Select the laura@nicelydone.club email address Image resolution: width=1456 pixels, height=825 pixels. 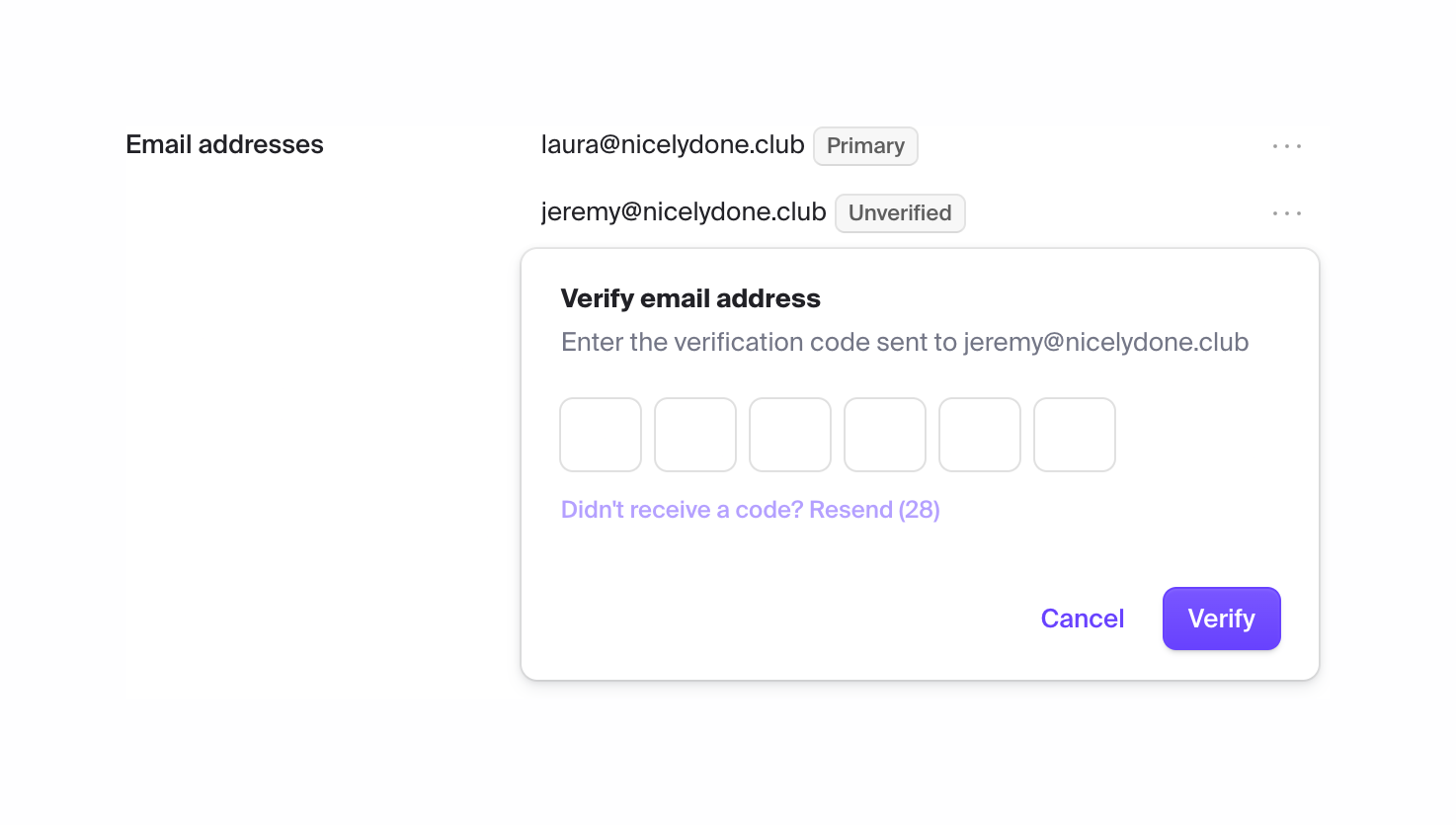673,145
